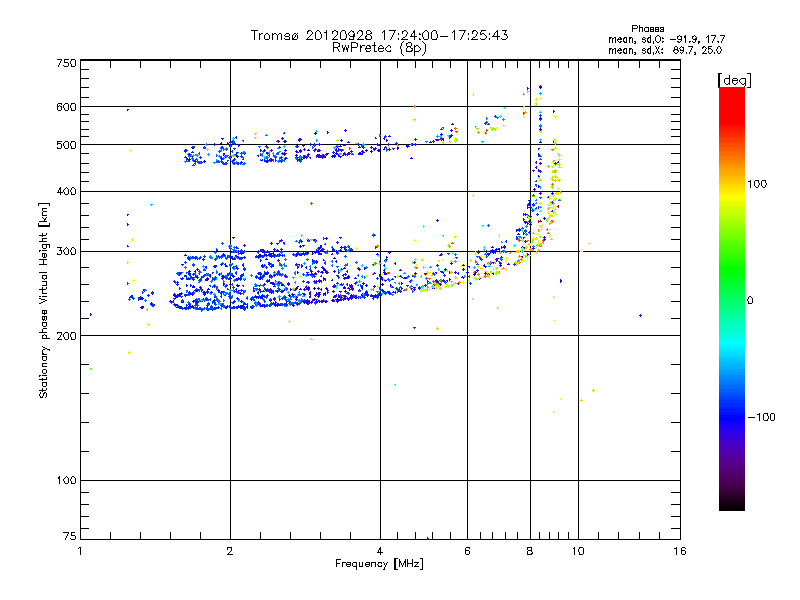Click the 'Stationary phase Virtual Height [km]' axis label
The width and height of the screenshot is (800, 600).
point(44,300)
